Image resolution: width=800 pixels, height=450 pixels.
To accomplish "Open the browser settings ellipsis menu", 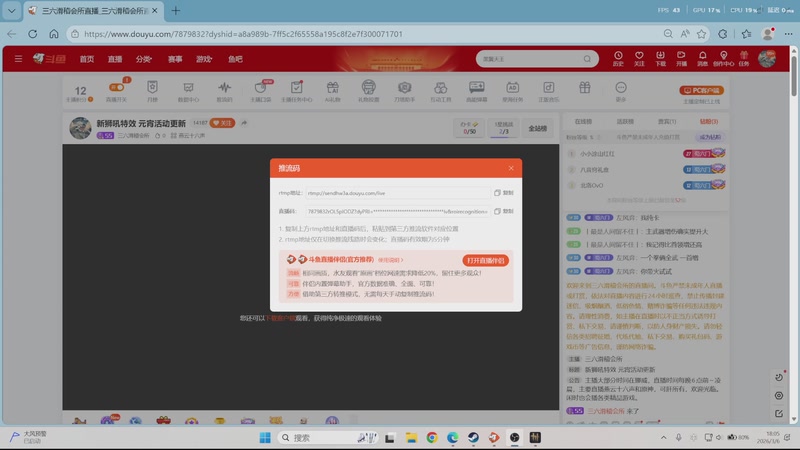I will (788, 34).
